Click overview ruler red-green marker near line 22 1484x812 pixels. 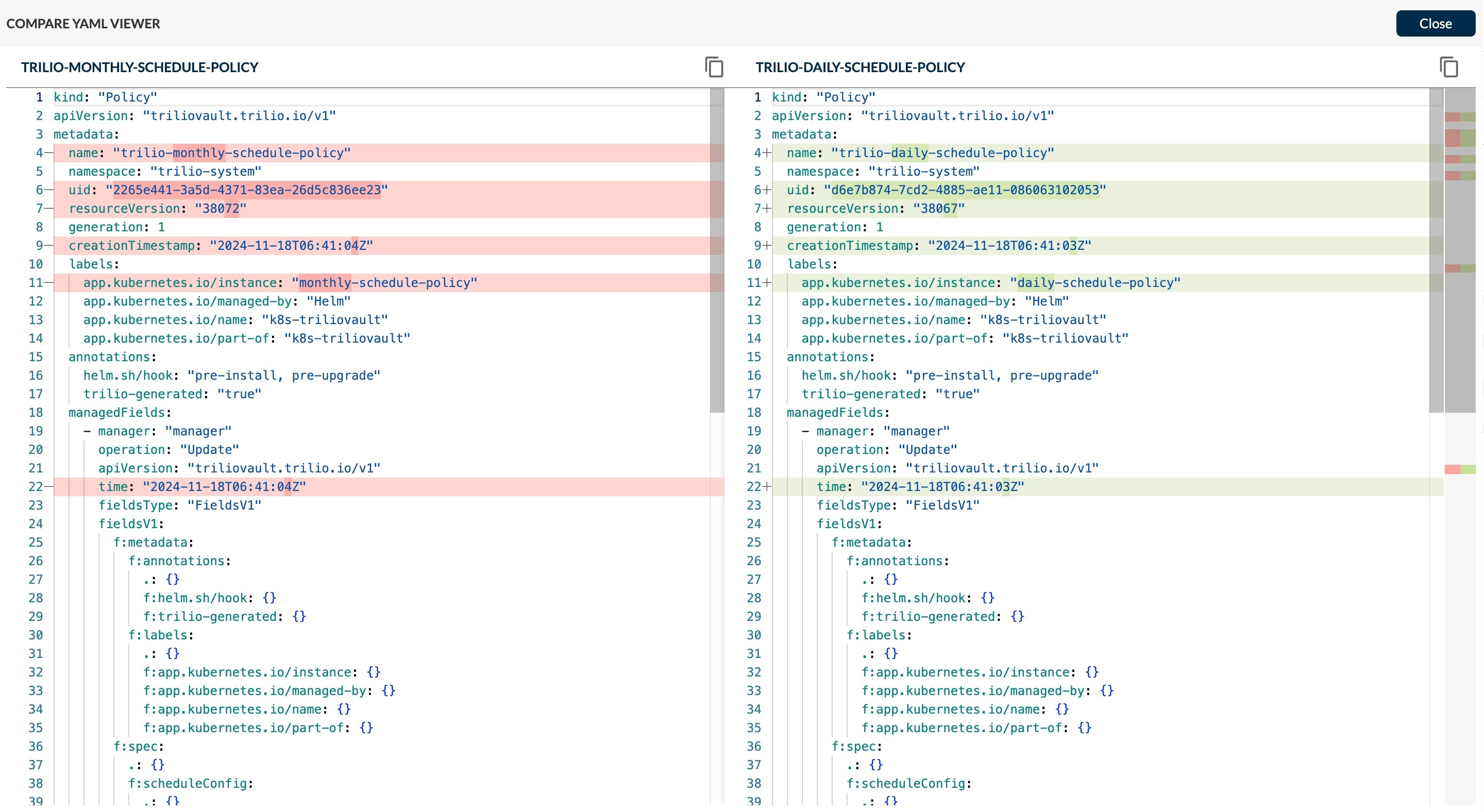[1459, 469]
